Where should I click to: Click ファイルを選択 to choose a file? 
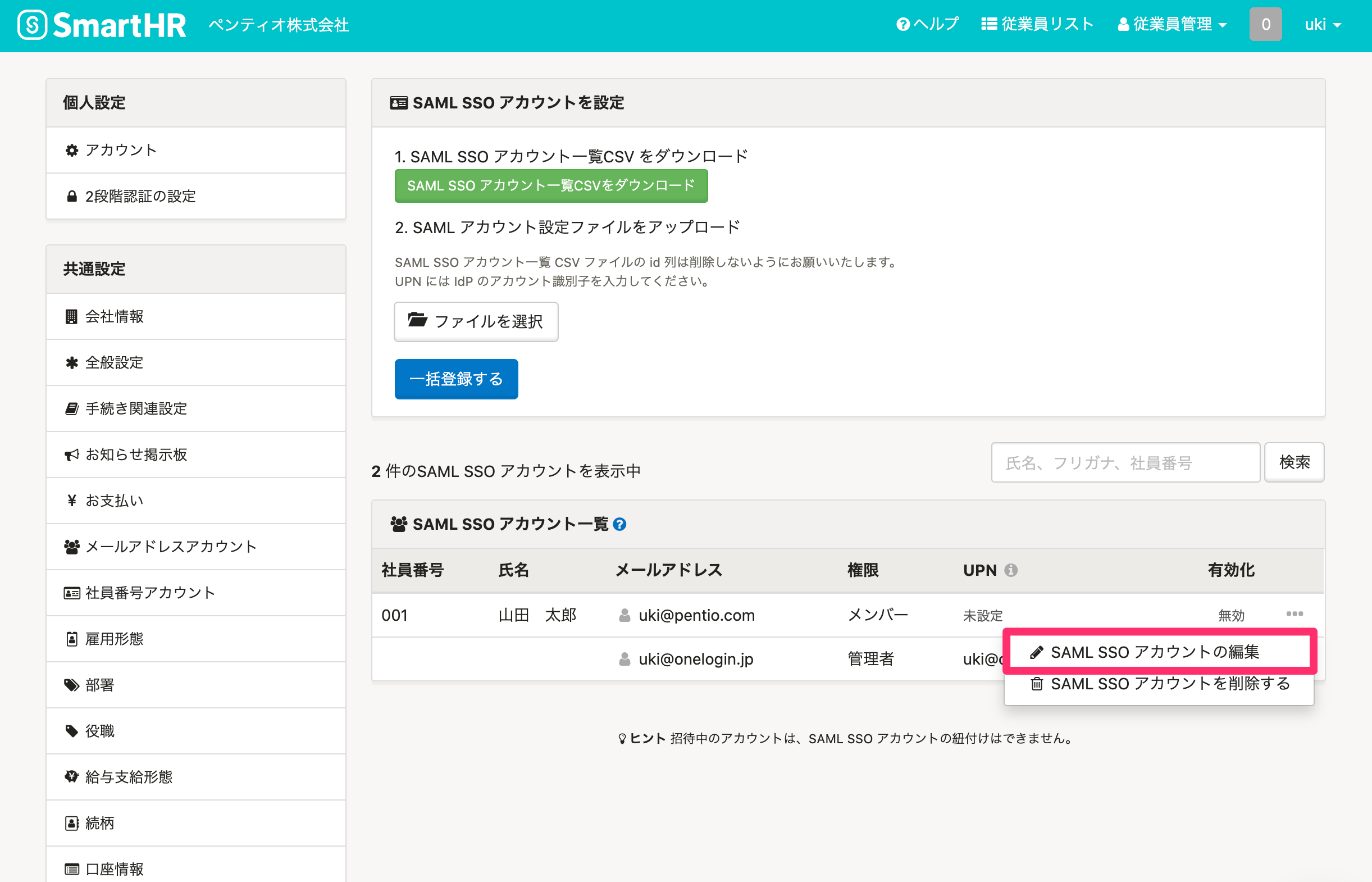476,321
